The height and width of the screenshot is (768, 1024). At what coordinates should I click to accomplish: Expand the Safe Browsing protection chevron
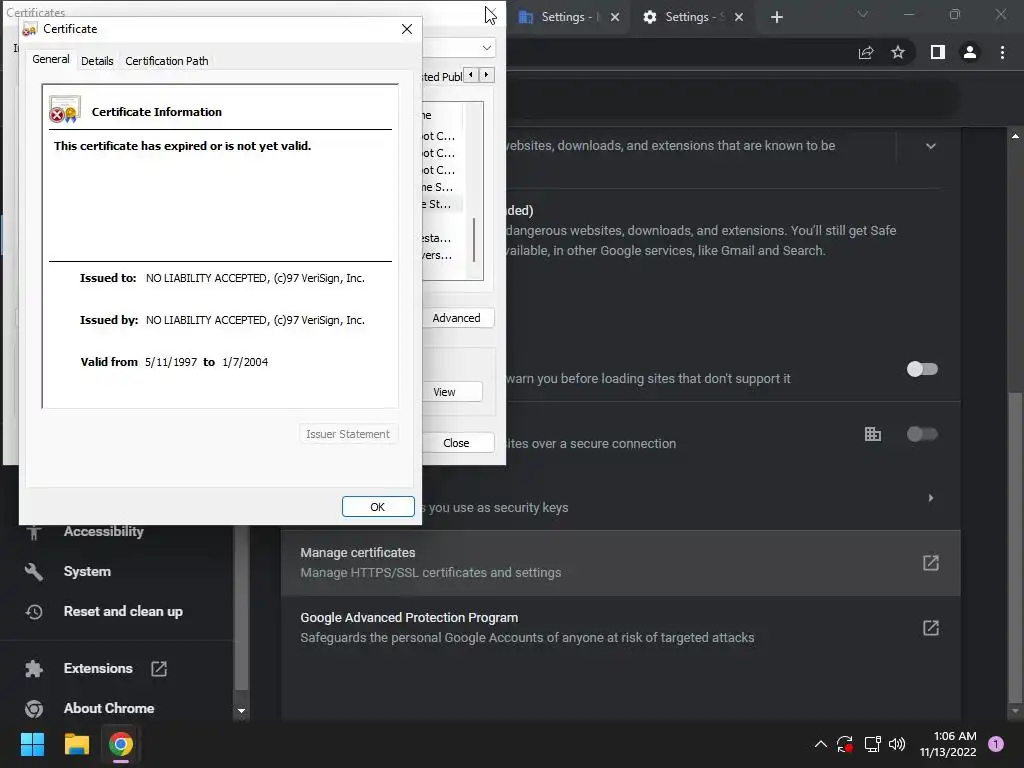click(x=931, y=146)
